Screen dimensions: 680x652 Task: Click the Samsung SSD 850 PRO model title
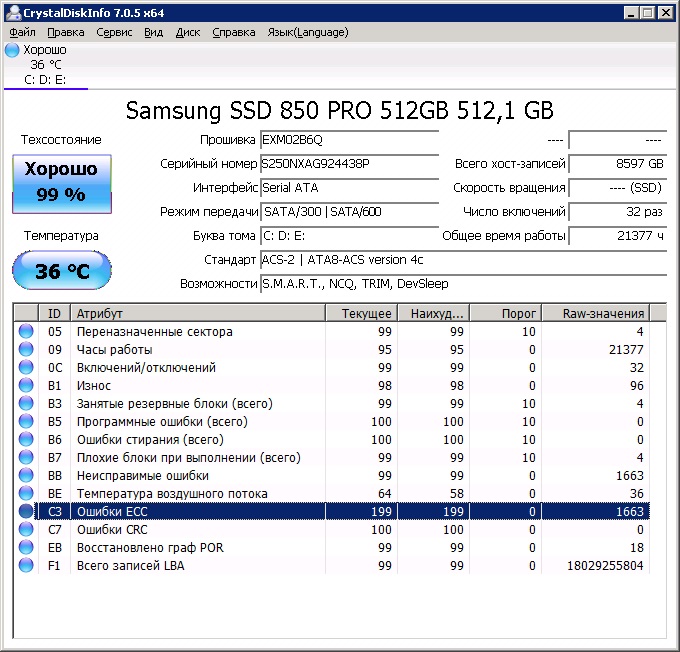340,111
